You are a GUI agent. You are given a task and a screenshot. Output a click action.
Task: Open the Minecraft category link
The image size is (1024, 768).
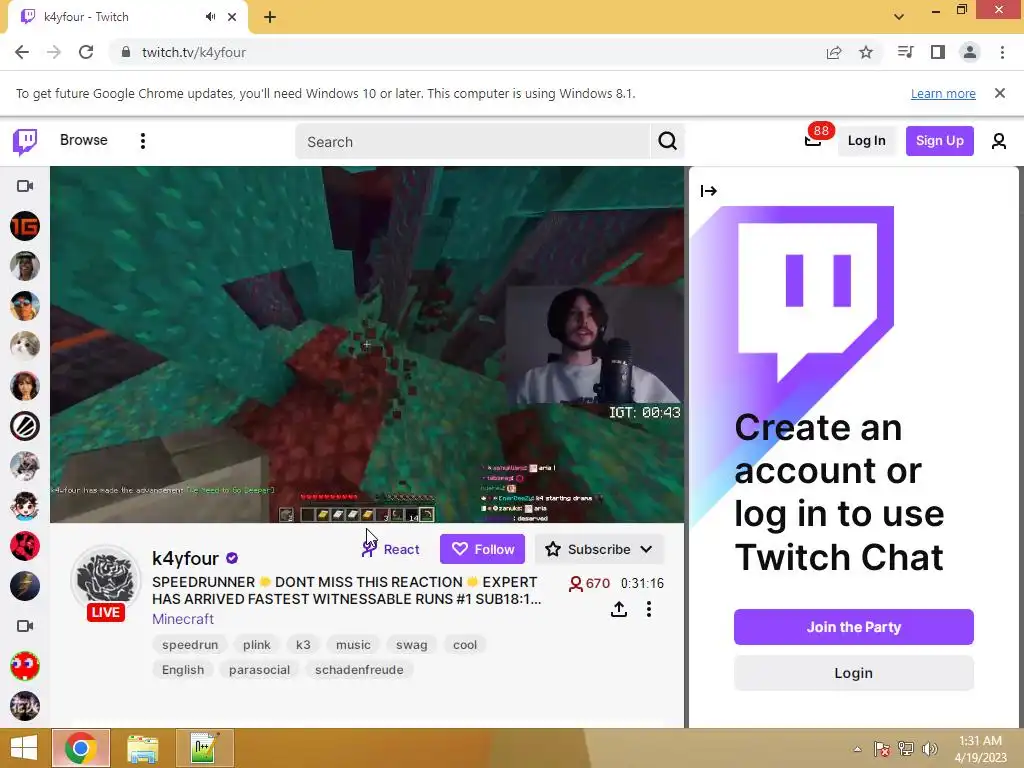[183, 618]
